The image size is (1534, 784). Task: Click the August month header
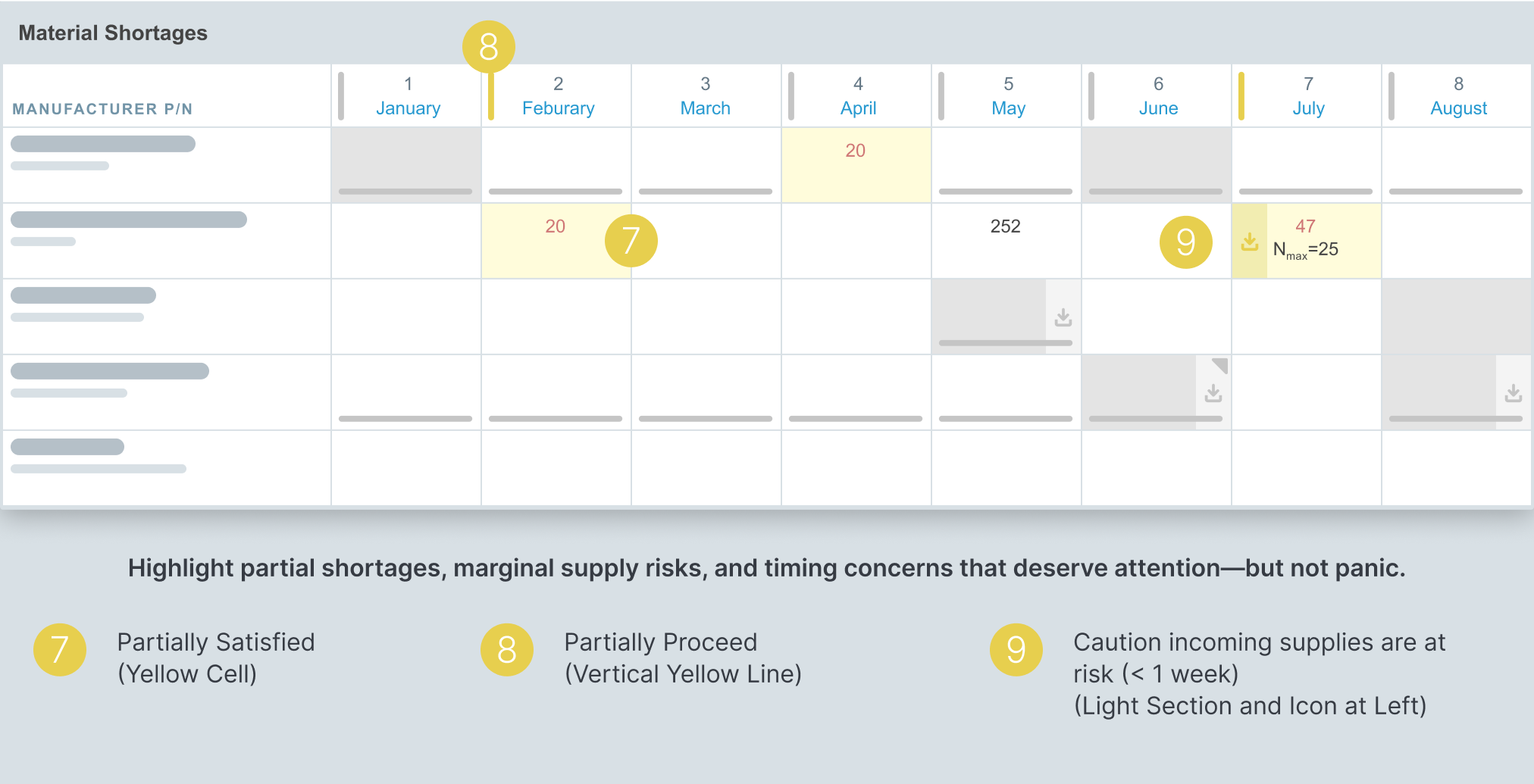(x=1458, y=96)
